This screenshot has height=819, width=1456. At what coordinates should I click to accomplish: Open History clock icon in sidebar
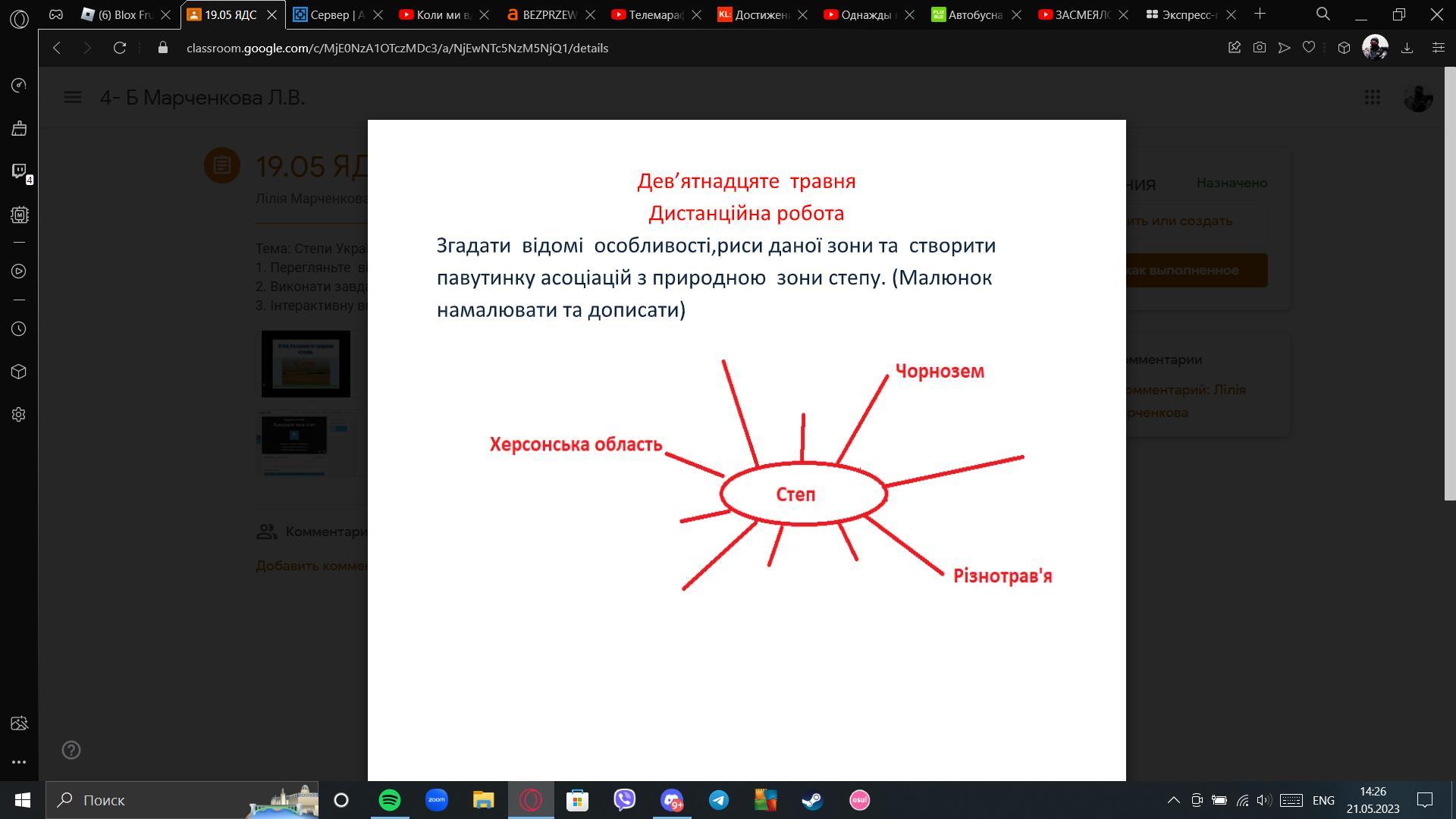click(19, 329)
